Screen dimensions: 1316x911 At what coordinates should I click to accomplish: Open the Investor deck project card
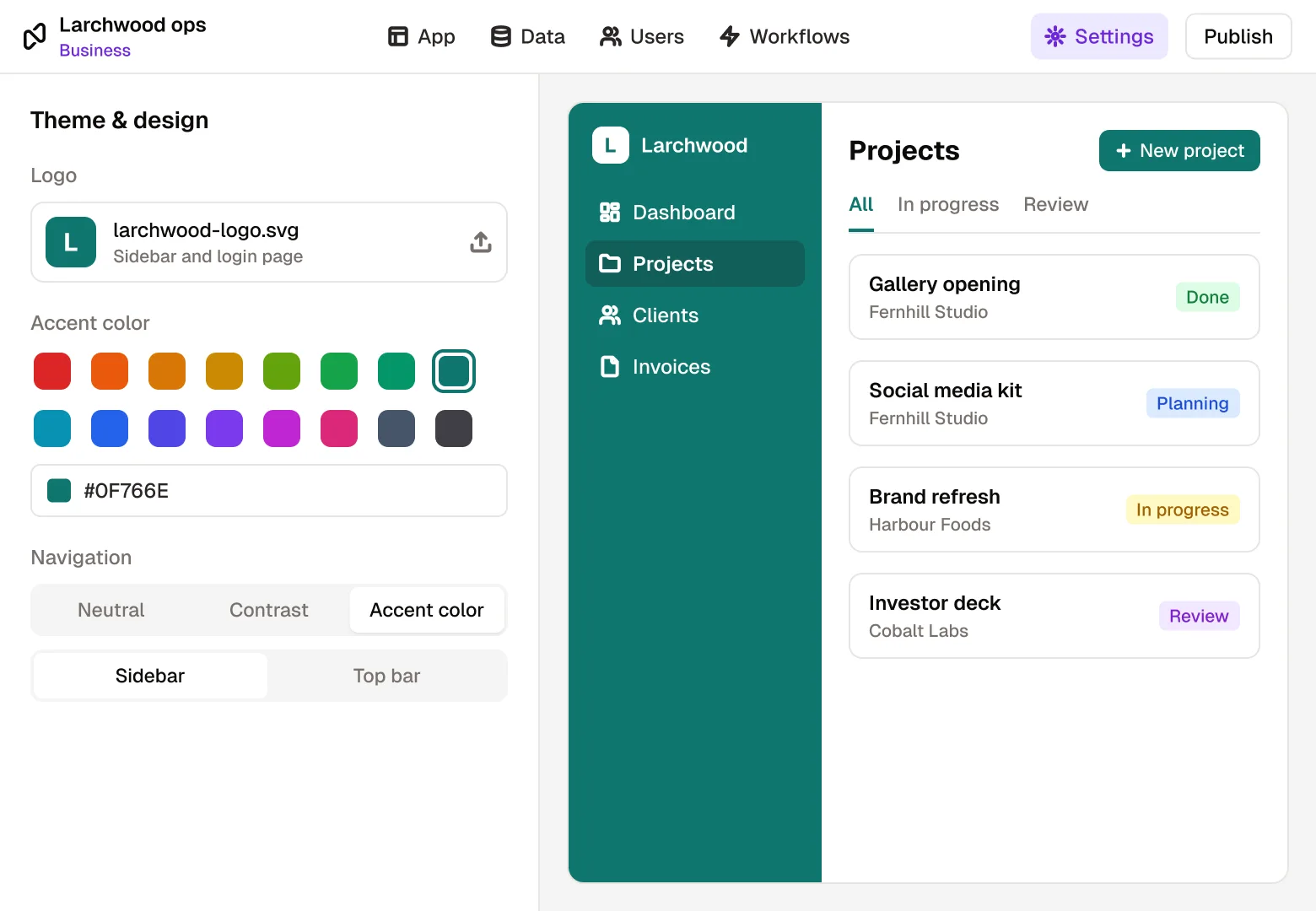1054,616
